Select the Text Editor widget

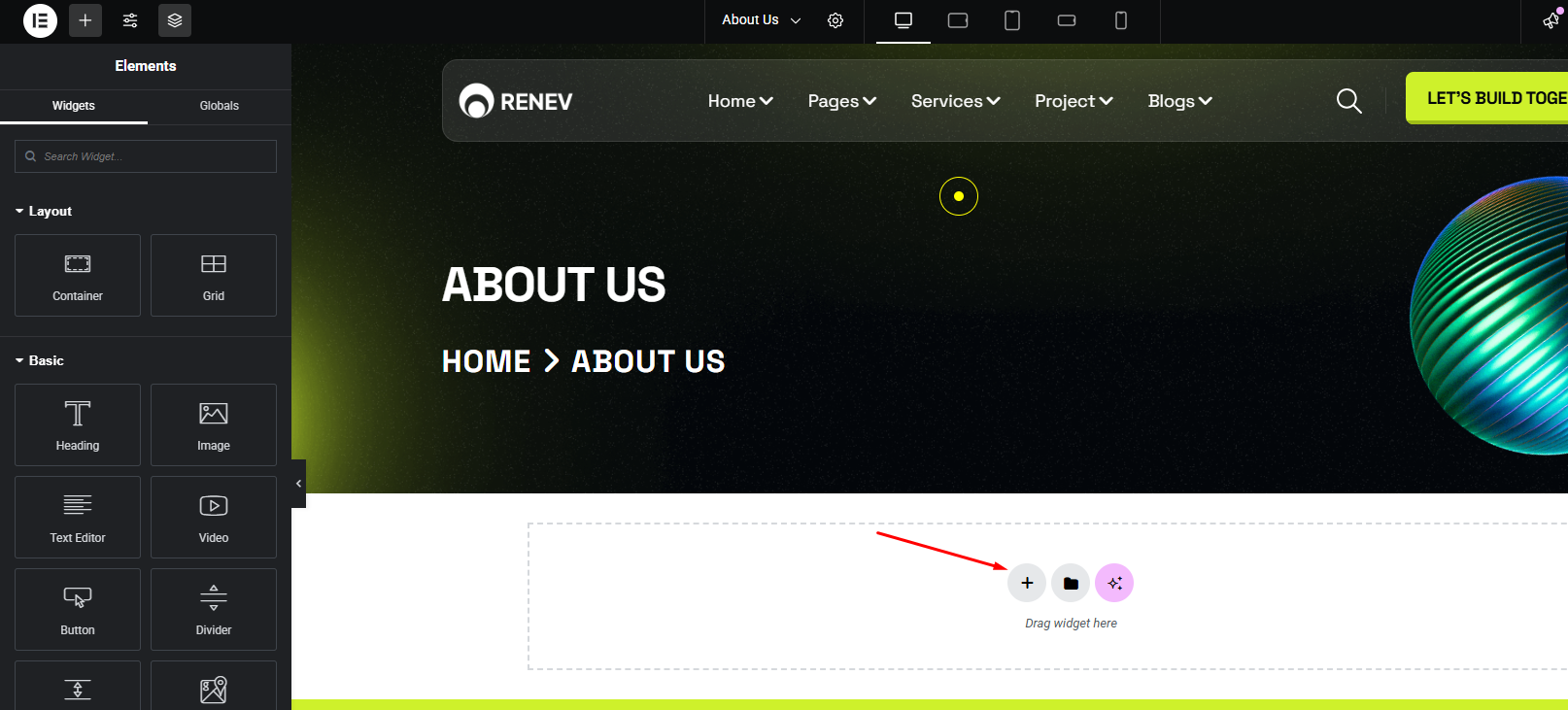tap(78, 517)
